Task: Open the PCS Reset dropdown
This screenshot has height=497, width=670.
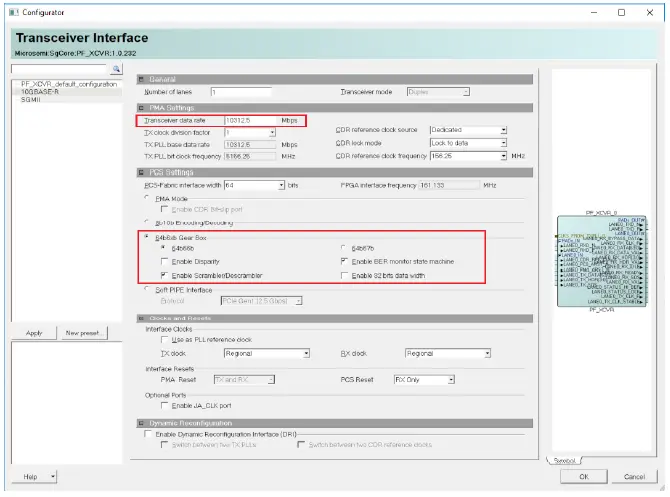Action: pyautogui.click(x=451, y=380)
